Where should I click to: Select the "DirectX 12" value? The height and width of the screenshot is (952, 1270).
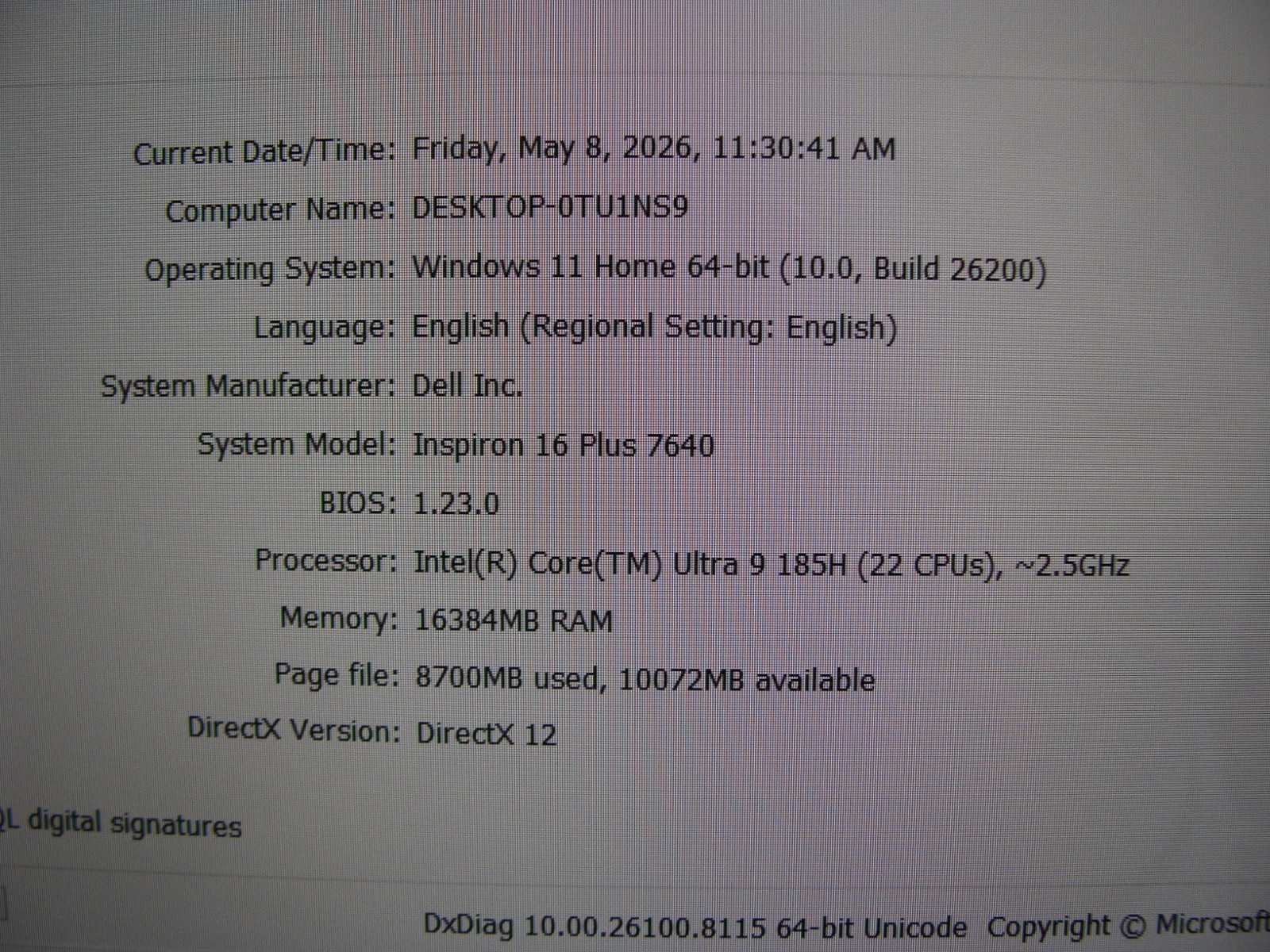487,734
